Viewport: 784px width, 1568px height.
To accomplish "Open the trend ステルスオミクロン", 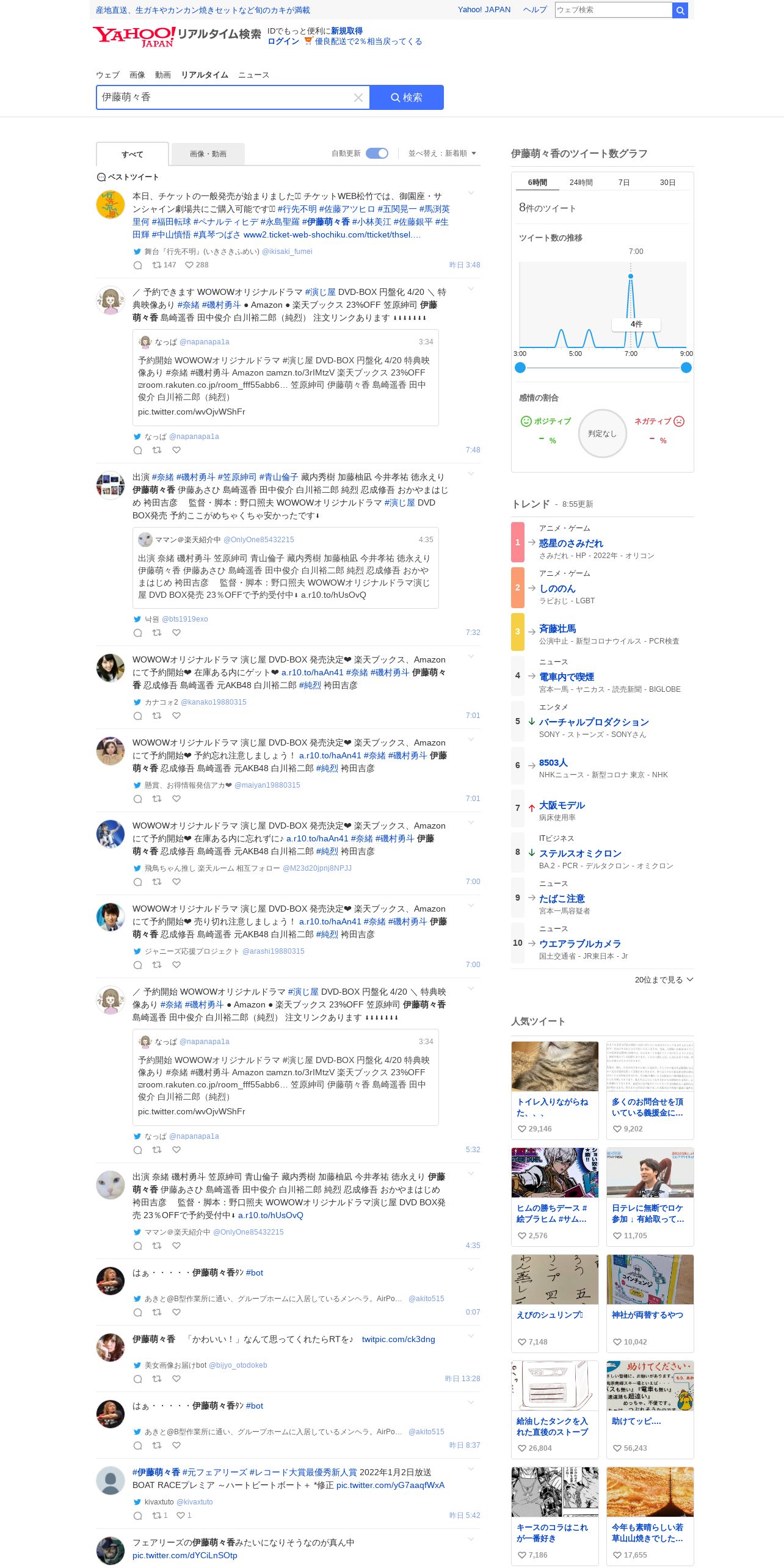I will tap(580, 854).
